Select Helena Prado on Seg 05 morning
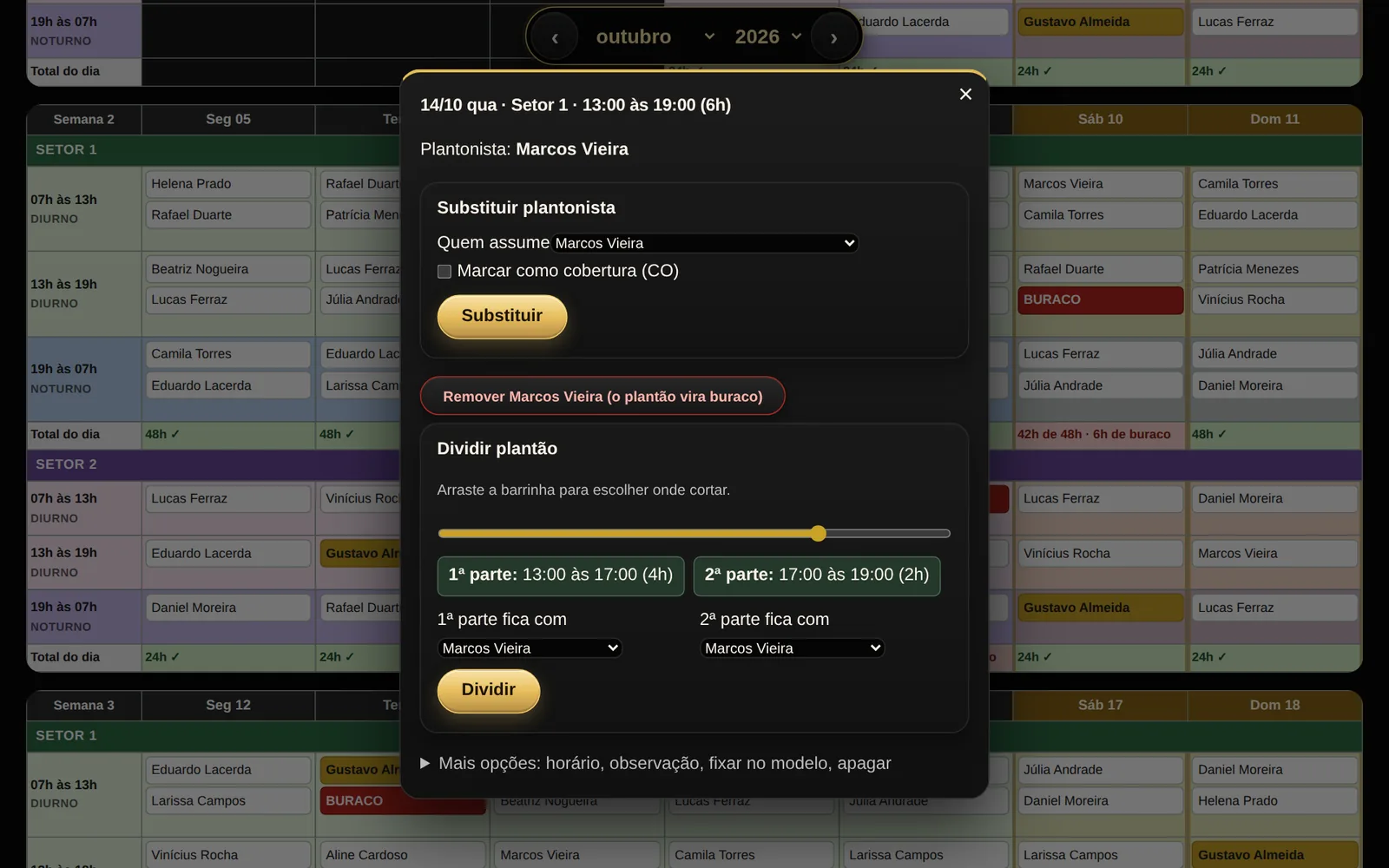This screenshot has width=1389, height=868. [x=228, y=184]
